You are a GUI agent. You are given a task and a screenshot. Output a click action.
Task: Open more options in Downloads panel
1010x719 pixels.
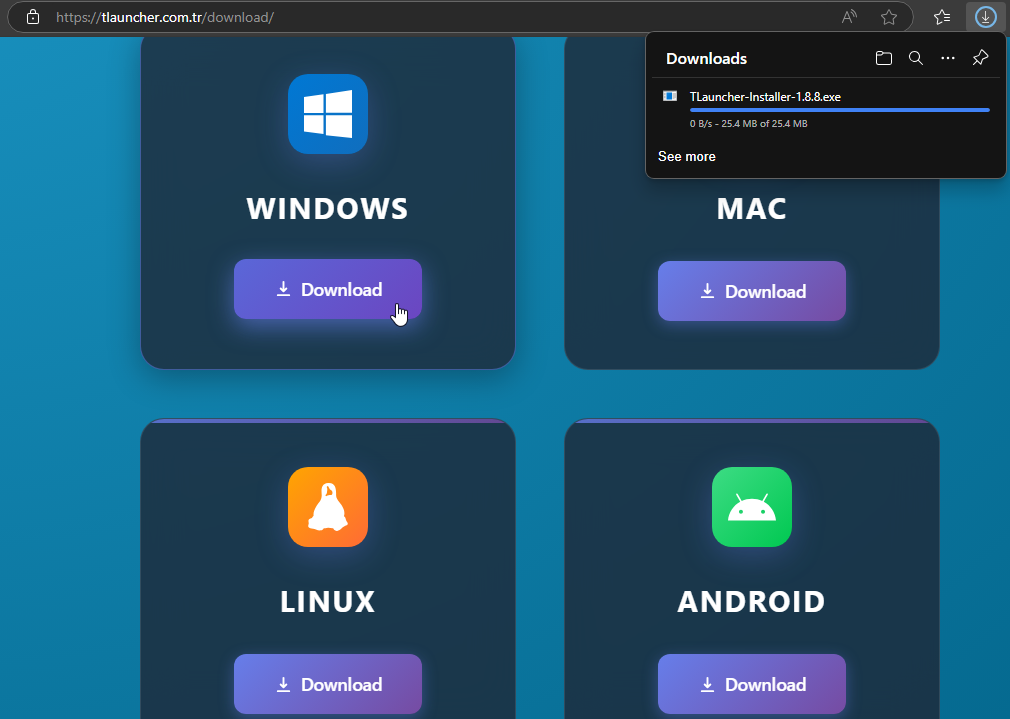pyautogui.click(x=947, y=59)
